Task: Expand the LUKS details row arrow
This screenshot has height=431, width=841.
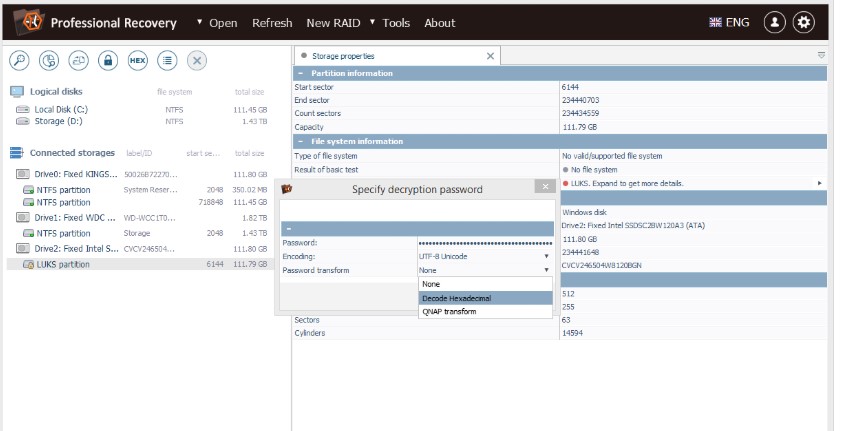Action: tap(819, 184)
